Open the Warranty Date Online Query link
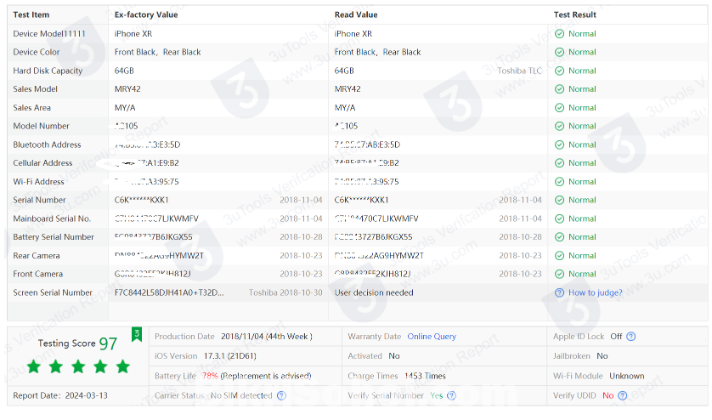The width and height of the screenshot is (712, 420). 431,336
